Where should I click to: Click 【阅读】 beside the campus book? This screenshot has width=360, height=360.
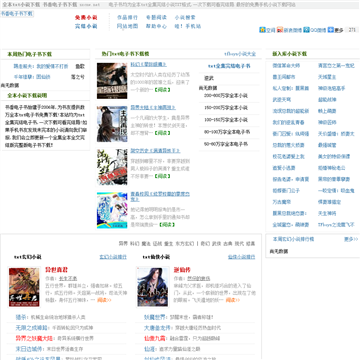click(167, 225)
